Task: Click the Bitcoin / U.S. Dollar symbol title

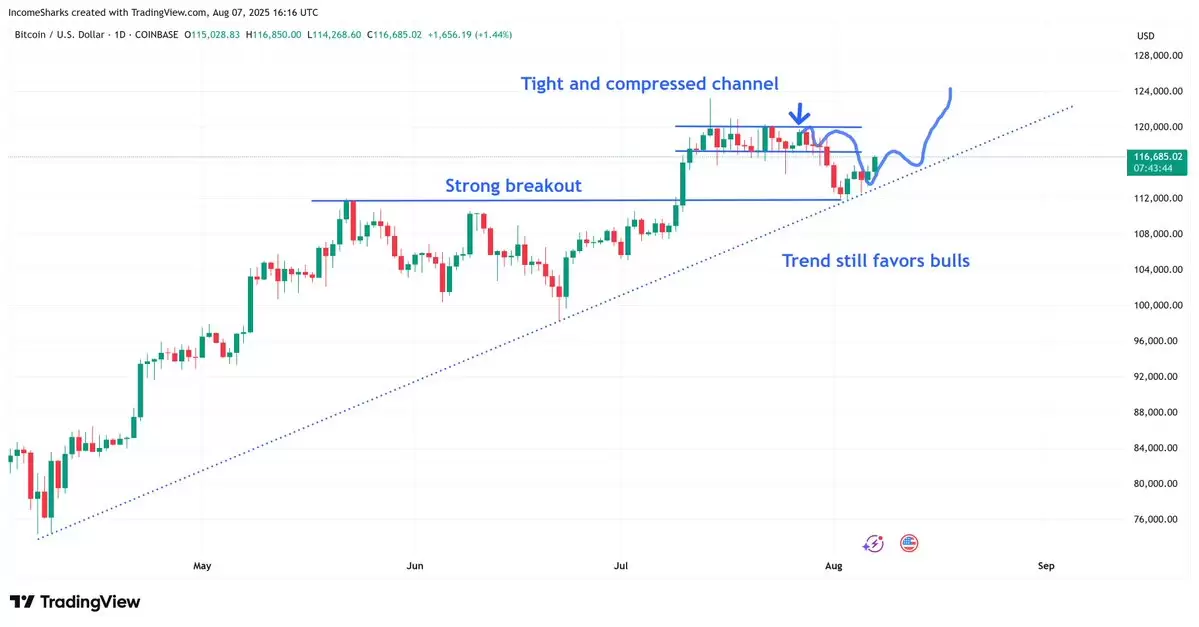Action: (x=60, y=34)
